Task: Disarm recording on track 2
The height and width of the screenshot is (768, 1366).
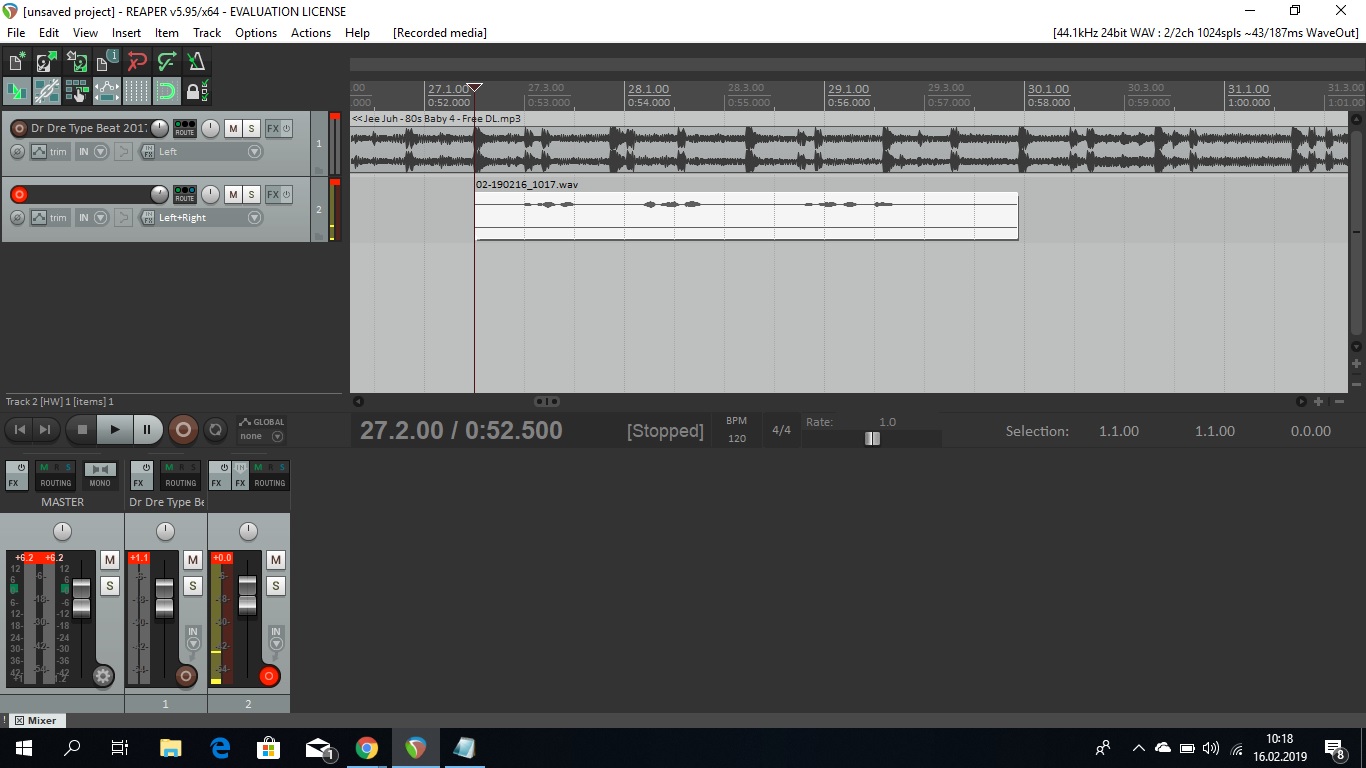Action: pos(19,194)
